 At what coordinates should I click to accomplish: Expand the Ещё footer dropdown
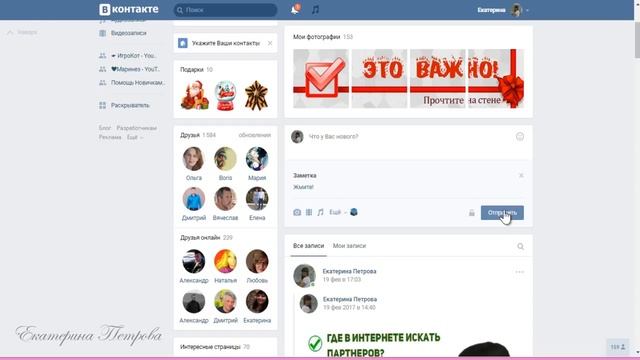point(135,137)
